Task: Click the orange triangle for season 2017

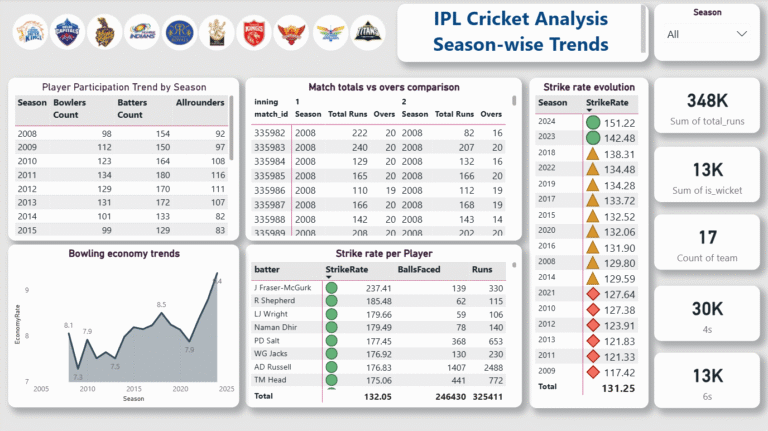Action: (x=593, y=200)
